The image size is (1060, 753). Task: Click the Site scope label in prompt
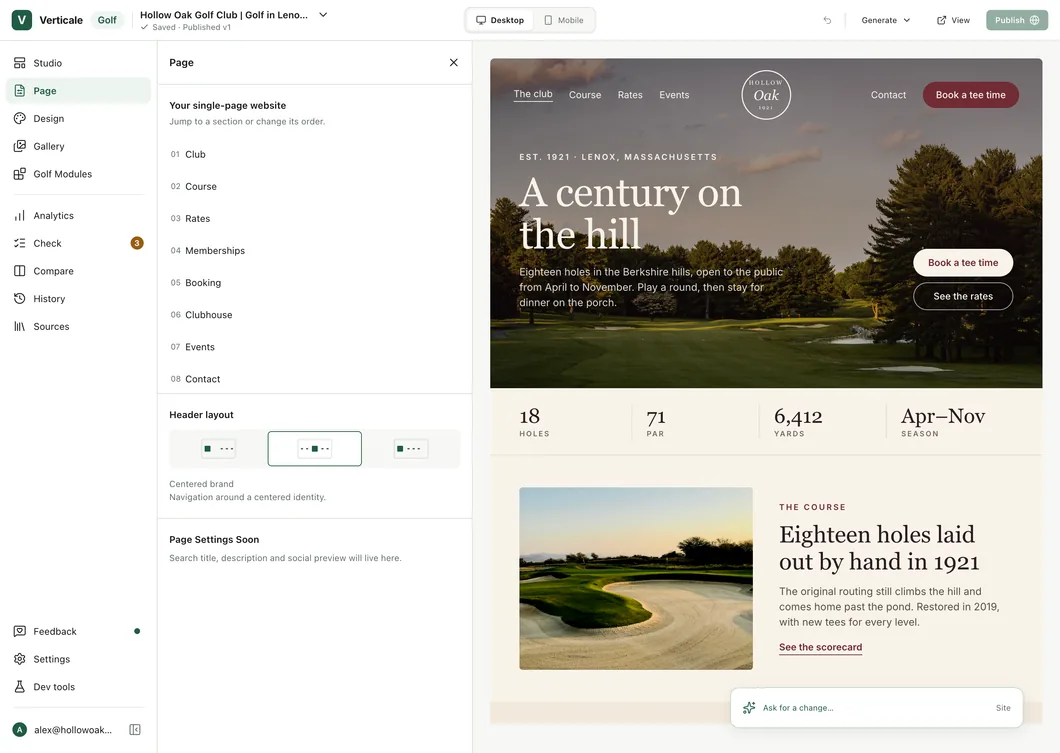click(x=1003, y=708)
